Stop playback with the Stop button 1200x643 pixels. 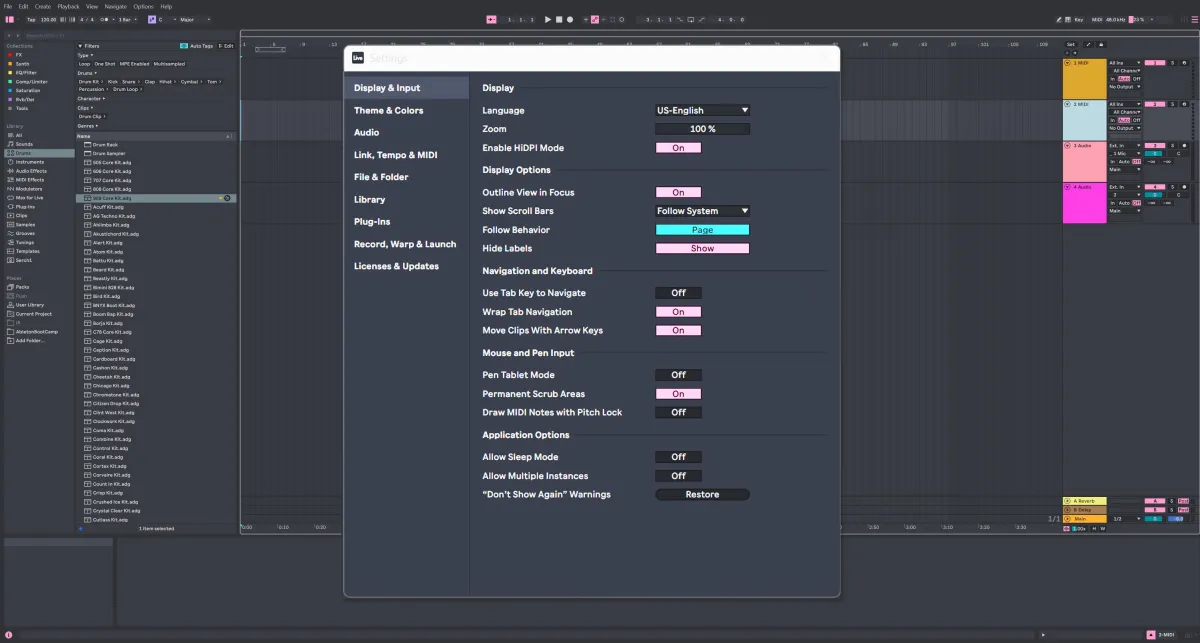click(559, 19)
